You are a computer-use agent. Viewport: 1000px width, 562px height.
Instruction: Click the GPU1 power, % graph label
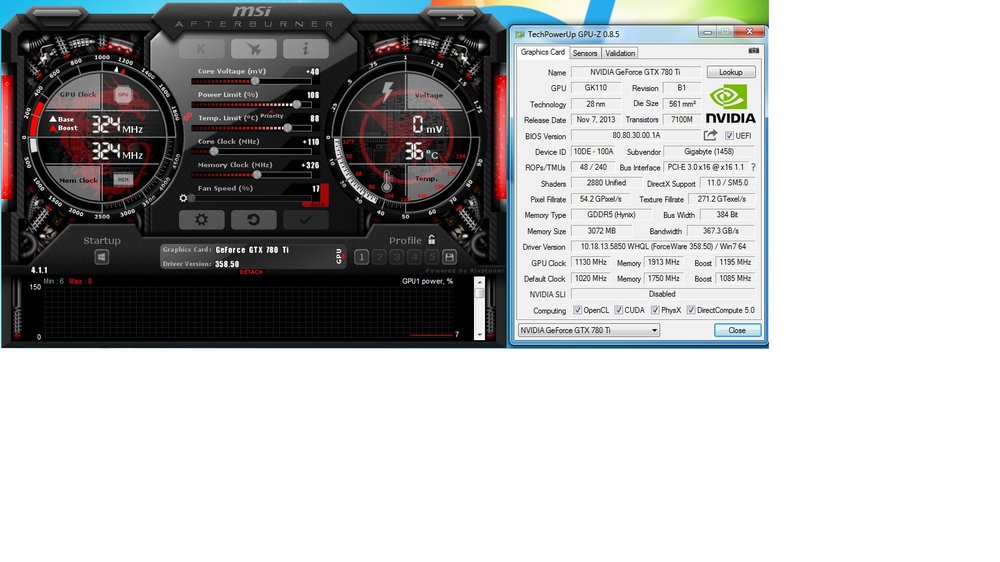[427, 281]
